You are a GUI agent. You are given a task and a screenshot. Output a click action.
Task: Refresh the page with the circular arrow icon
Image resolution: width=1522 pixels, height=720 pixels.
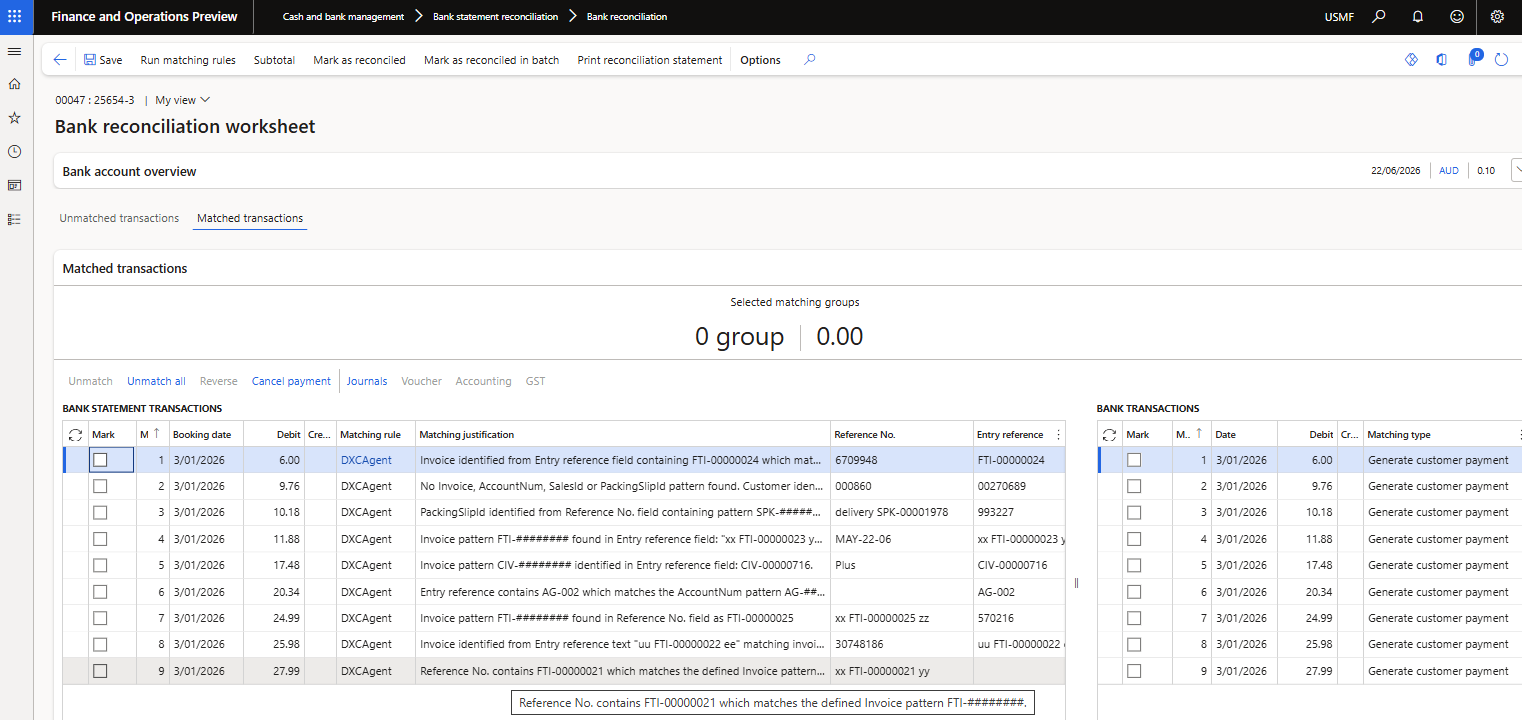click(x=1501, y=60)
